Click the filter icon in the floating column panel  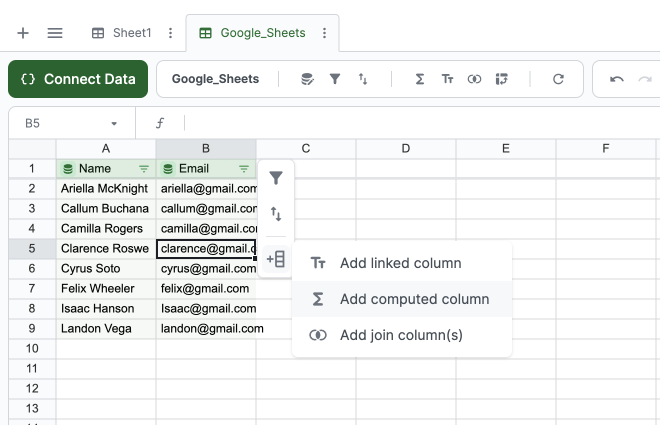276,179
